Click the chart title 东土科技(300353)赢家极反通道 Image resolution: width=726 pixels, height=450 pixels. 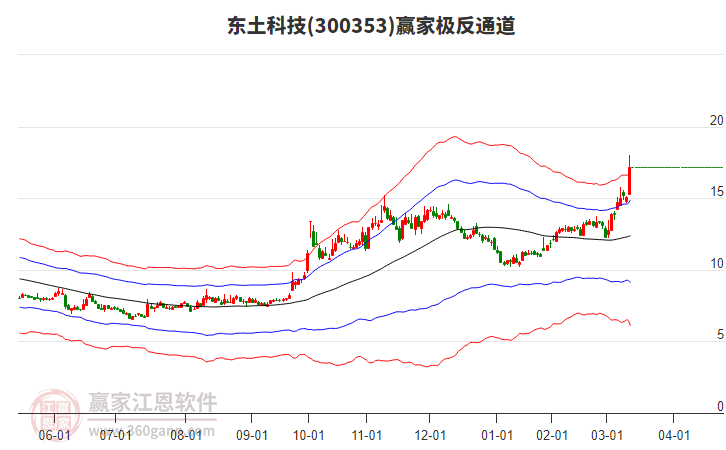[371, 26]
